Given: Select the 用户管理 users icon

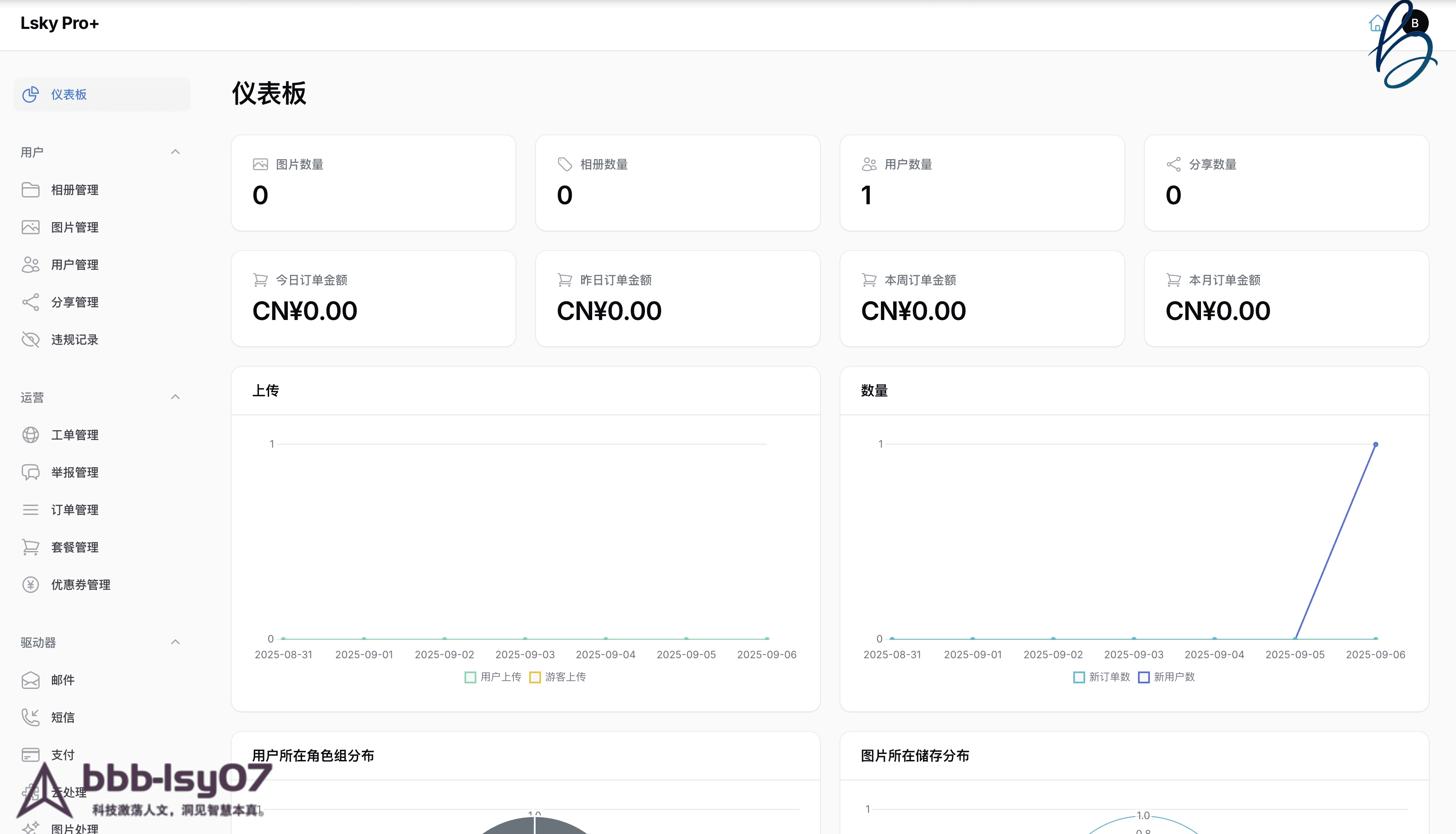Looking at the screenshot, I should point(31,264).
